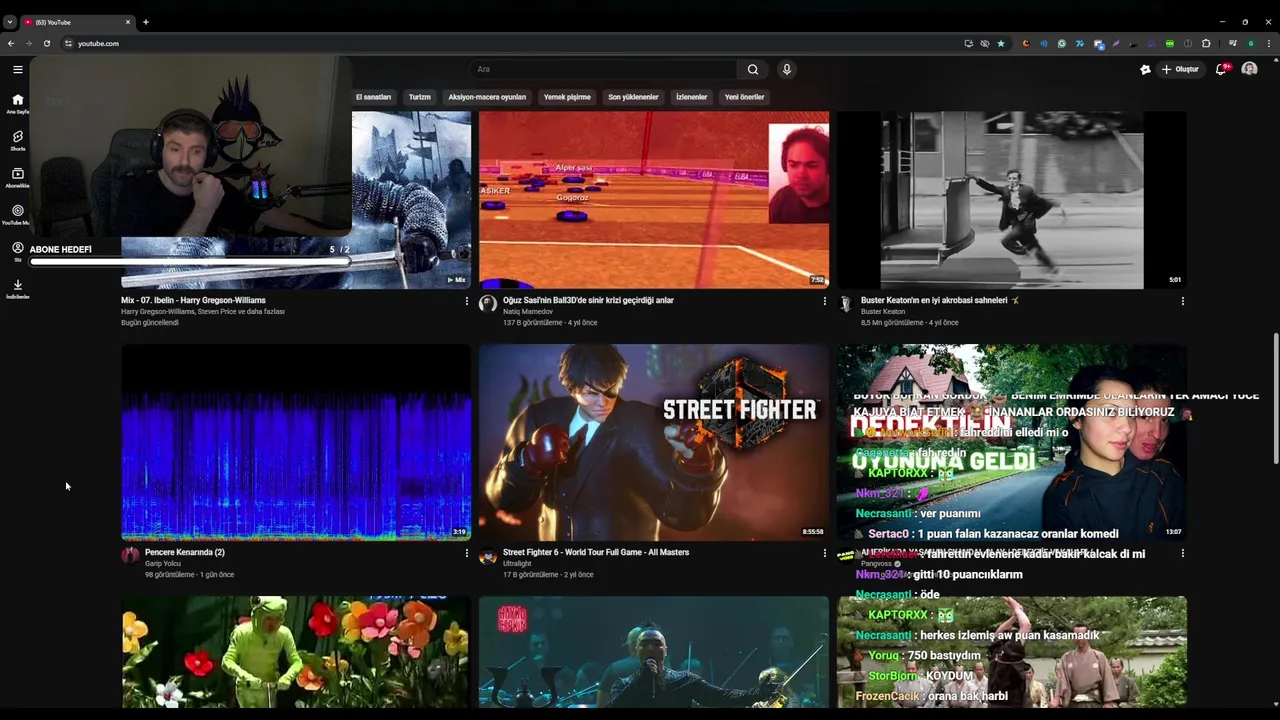Open Ultralight channel name

517,563
